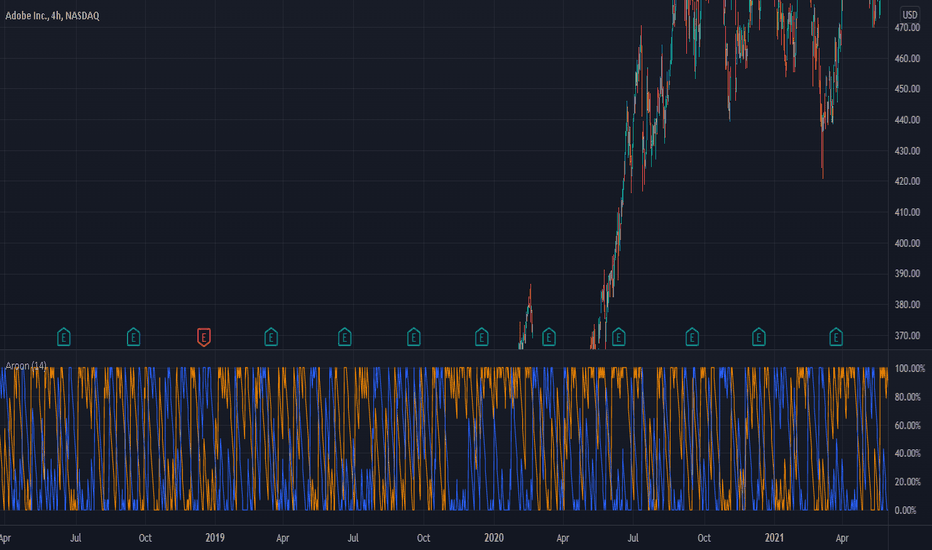Select the Aroon (14) indicator legend
Image resolution: width=932 pixels, height=550 pixels.
tap(26, 366)
